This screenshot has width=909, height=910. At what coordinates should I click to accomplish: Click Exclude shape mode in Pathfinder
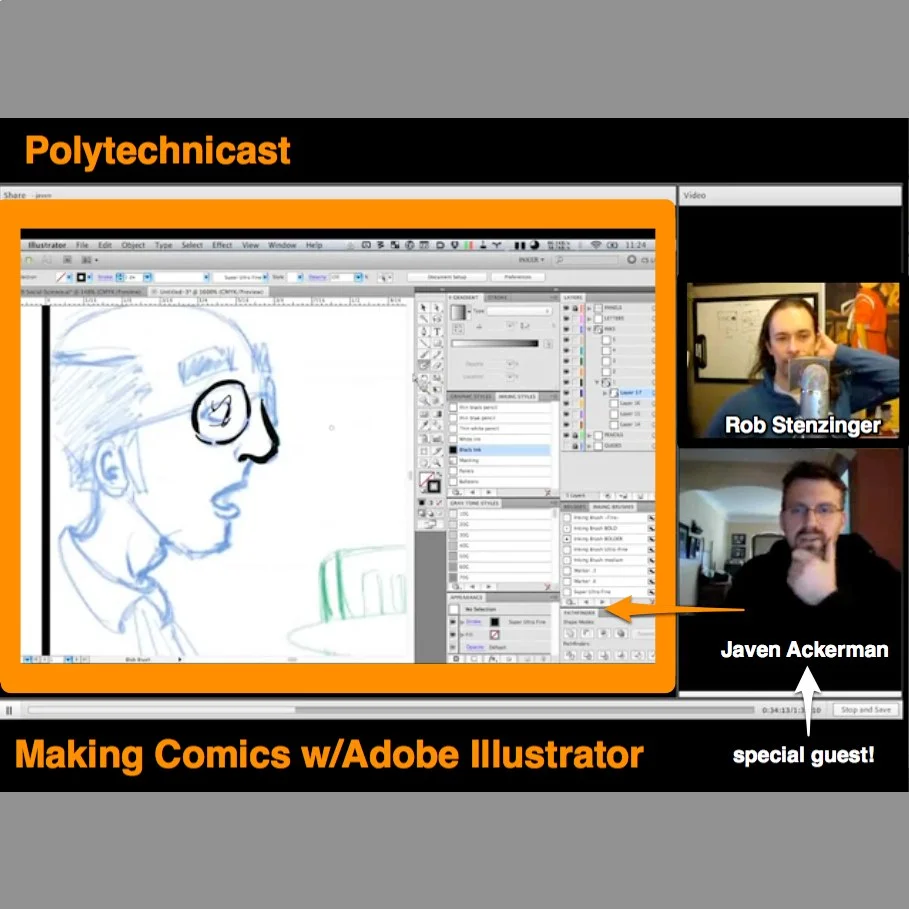point(621,633)
